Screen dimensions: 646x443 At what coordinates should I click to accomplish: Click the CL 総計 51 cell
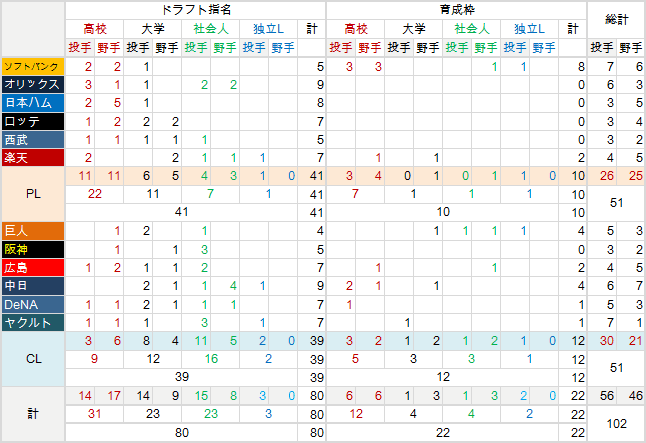point(616,368)
